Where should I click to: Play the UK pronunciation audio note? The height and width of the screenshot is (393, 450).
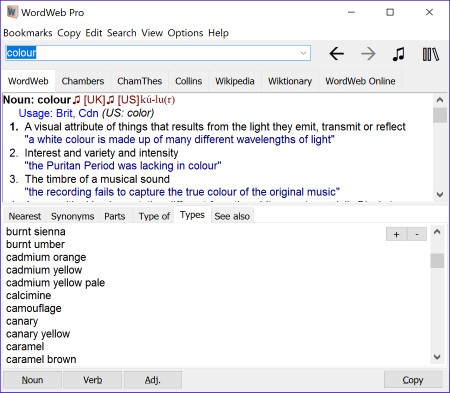tap(77, 99)
